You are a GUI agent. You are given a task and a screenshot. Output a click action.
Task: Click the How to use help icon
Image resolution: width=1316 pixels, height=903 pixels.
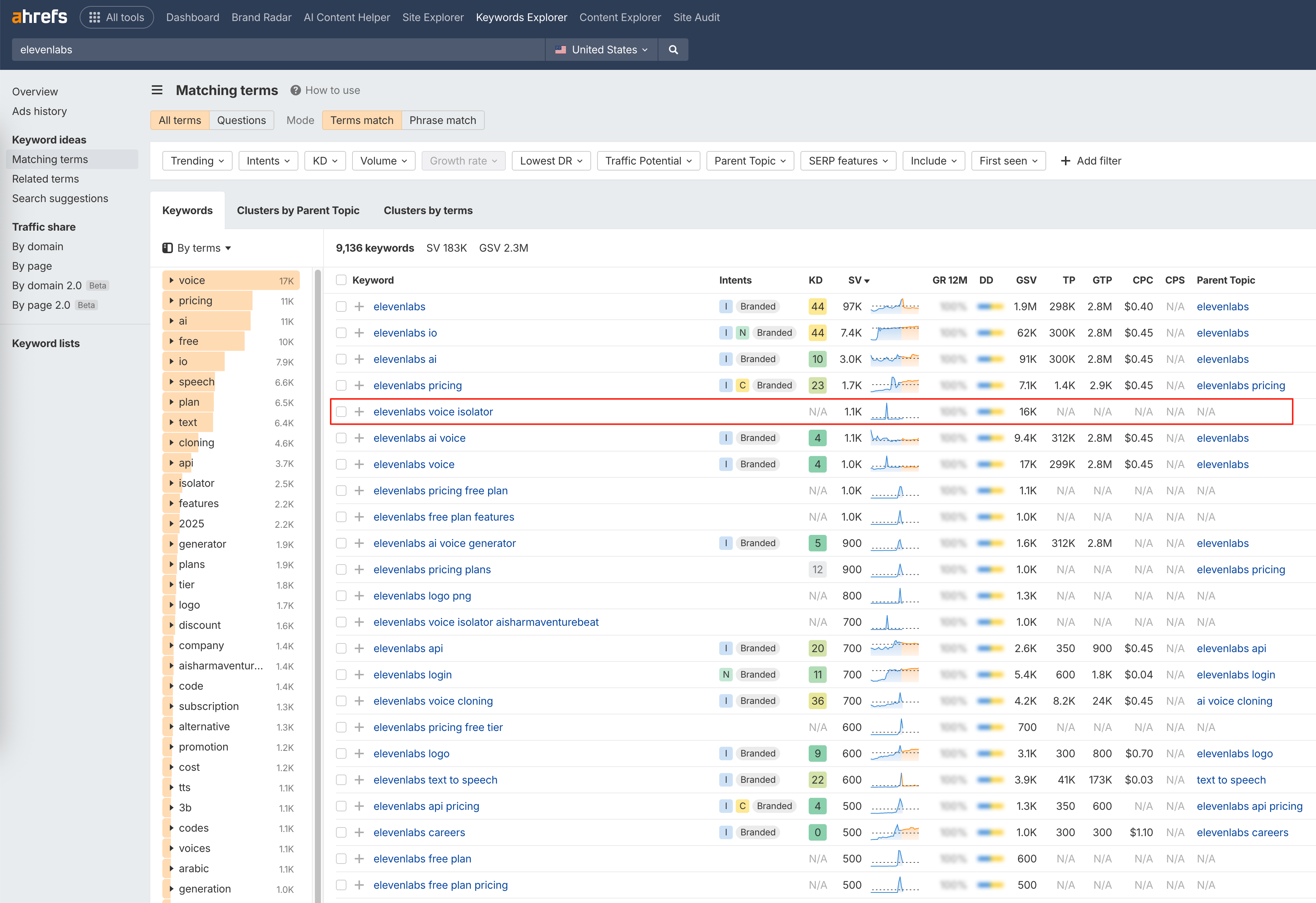[295, 90]
